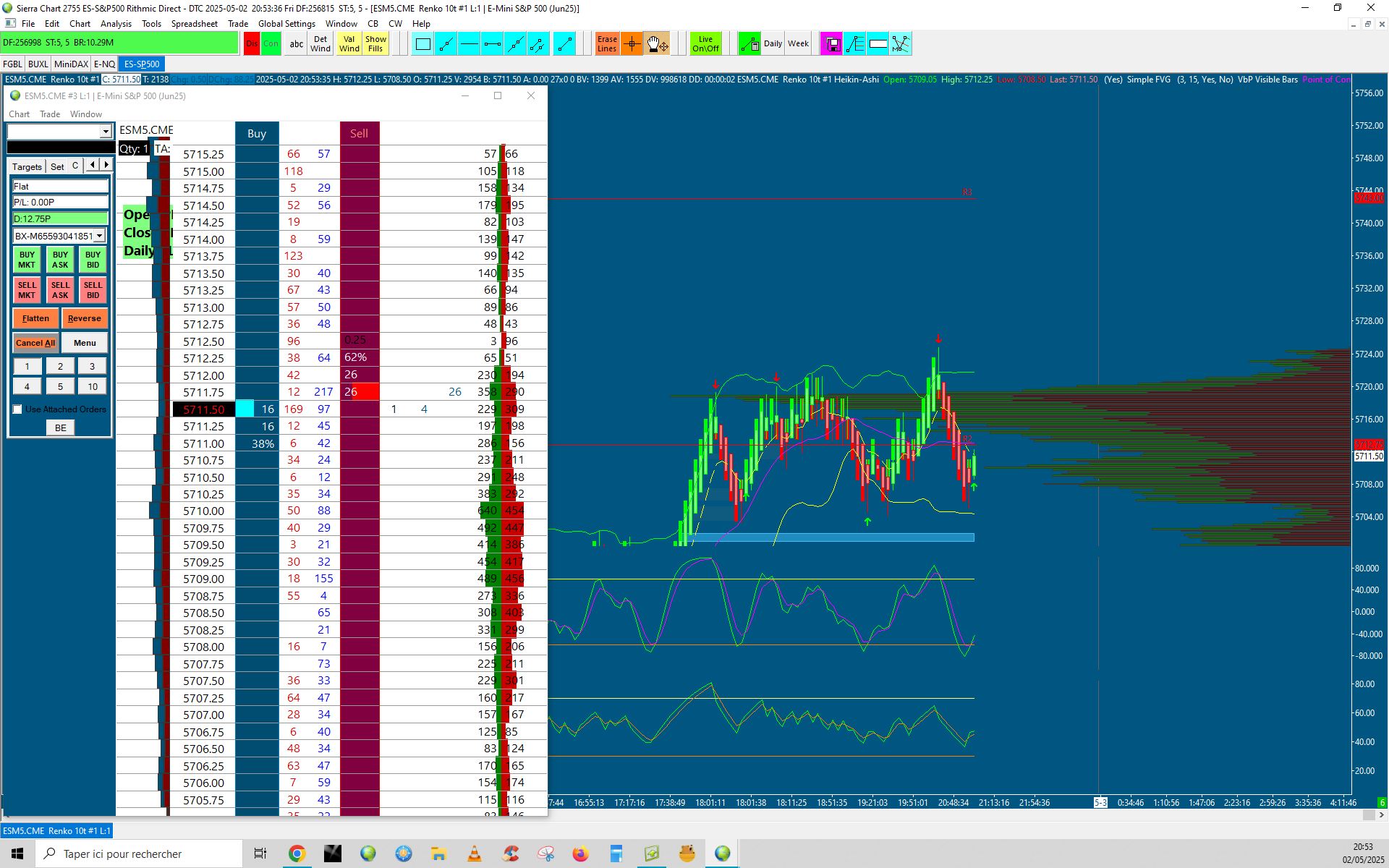Click the orange crosshair chart values tool
Viewport: 1389px width, 868px height.
(632, 45)
